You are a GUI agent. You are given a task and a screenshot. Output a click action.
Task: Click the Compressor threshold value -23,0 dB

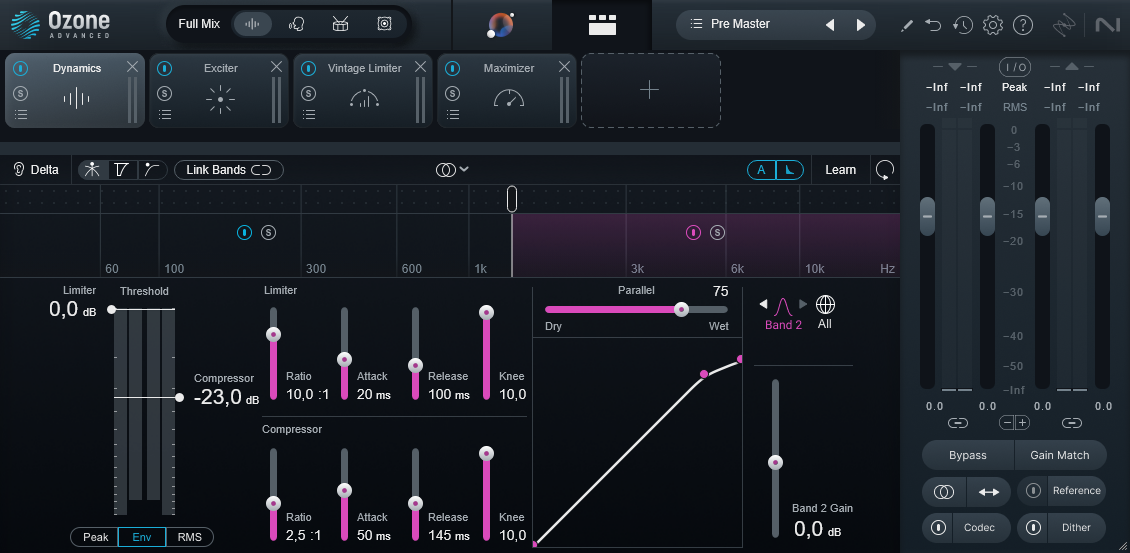click(x=226, y=398)
